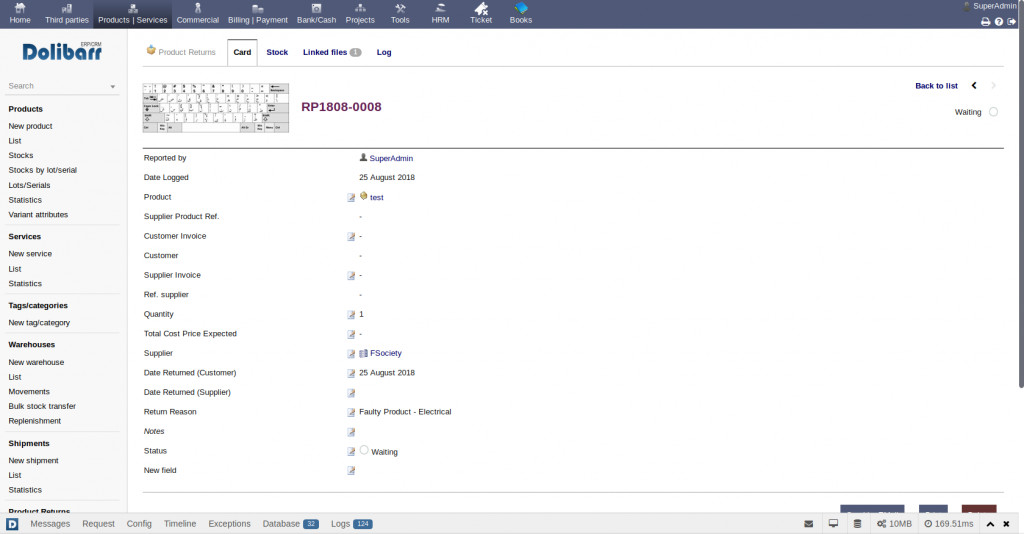The image size is (1024, 534).
Task: Open the Commercial top menu
Action: [x=197, y=14]
